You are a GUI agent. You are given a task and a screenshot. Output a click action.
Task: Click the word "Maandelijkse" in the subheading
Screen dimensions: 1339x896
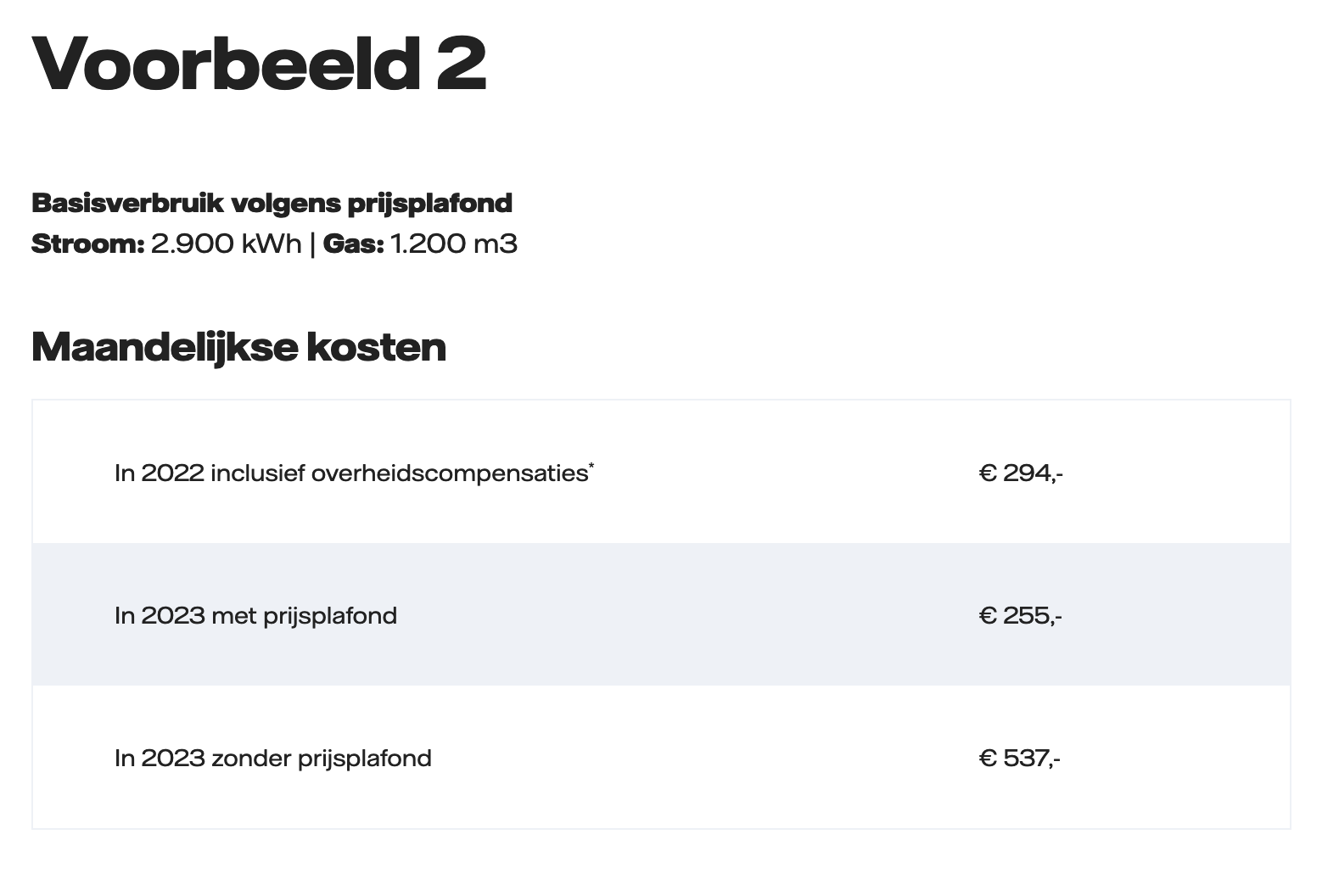coord(165,347)
